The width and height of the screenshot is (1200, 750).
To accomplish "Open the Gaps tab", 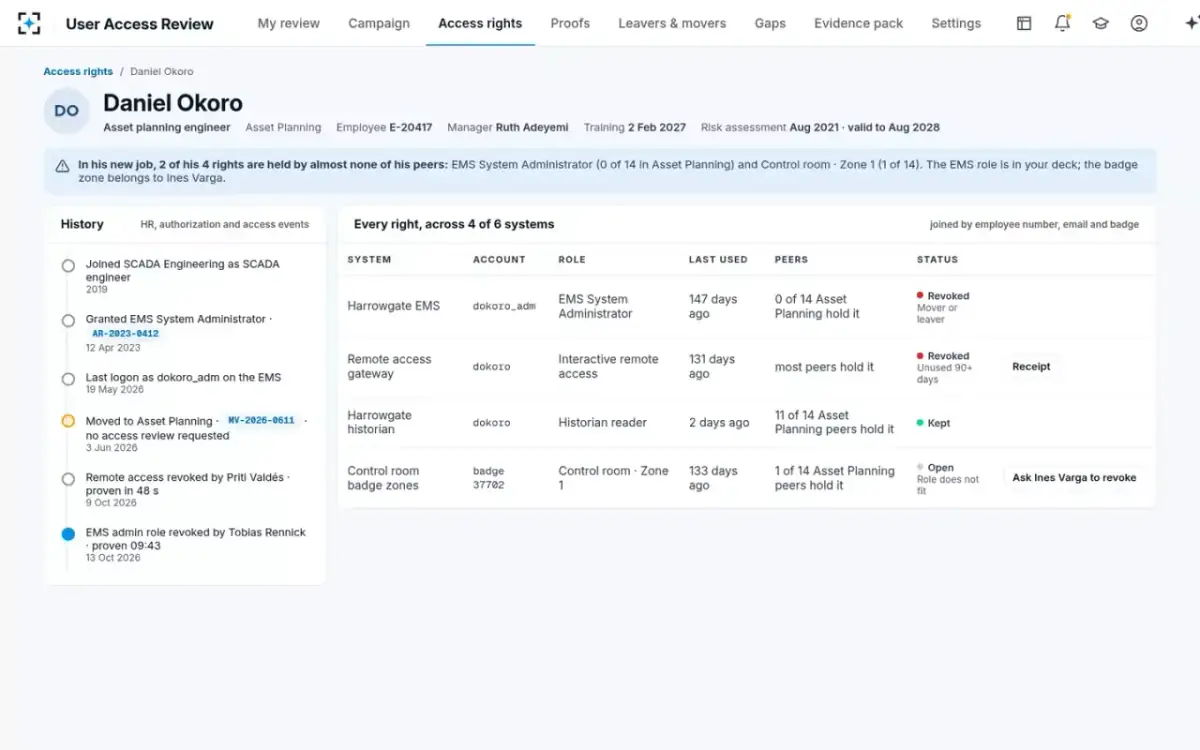I will 770,23.
